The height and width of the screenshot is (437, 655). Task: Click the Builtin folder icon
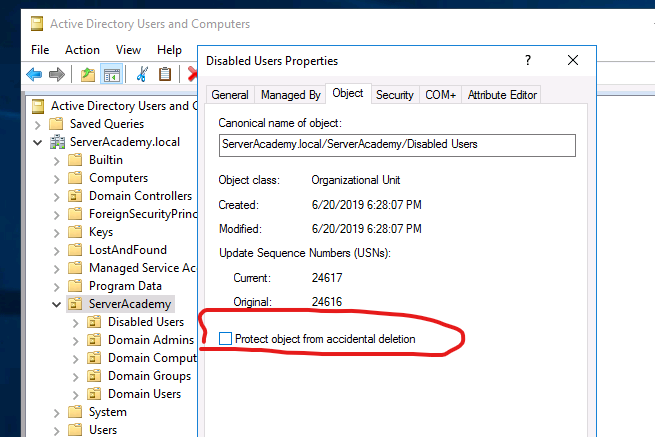coord(75,160)
